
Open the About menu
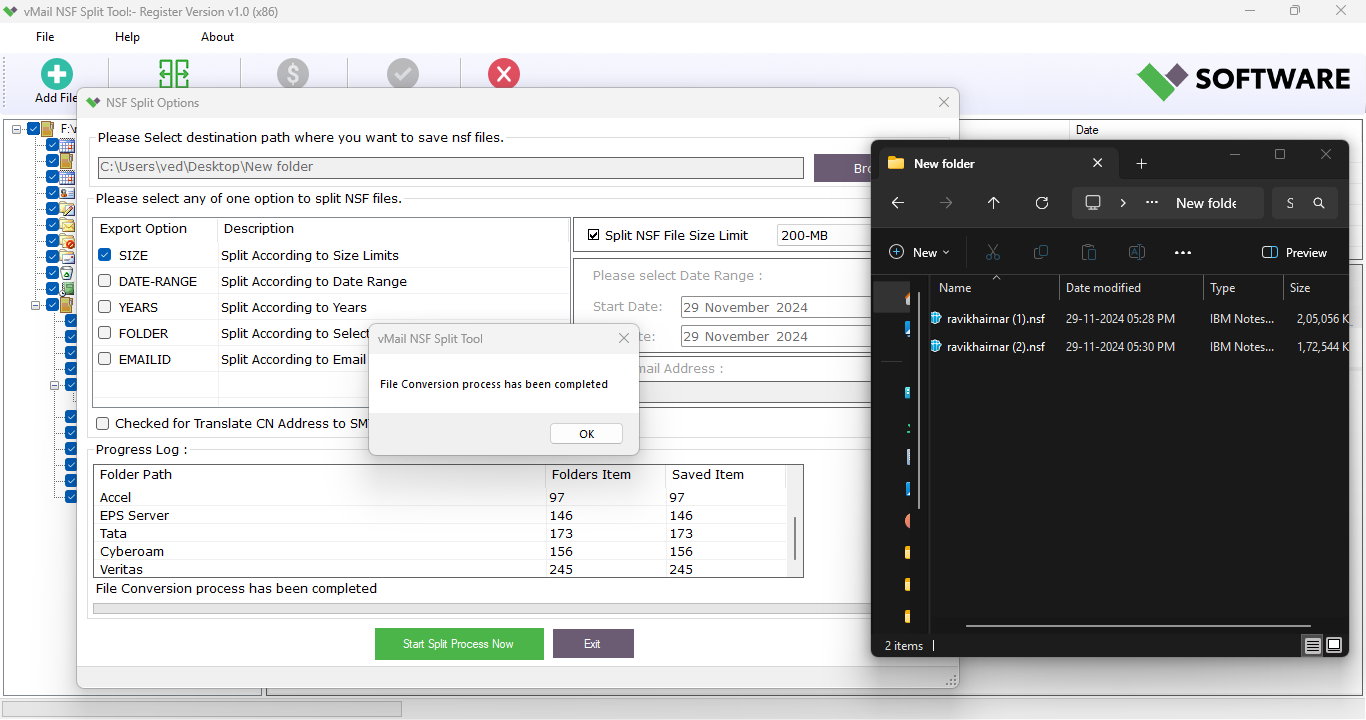click(x=217, y=37)
